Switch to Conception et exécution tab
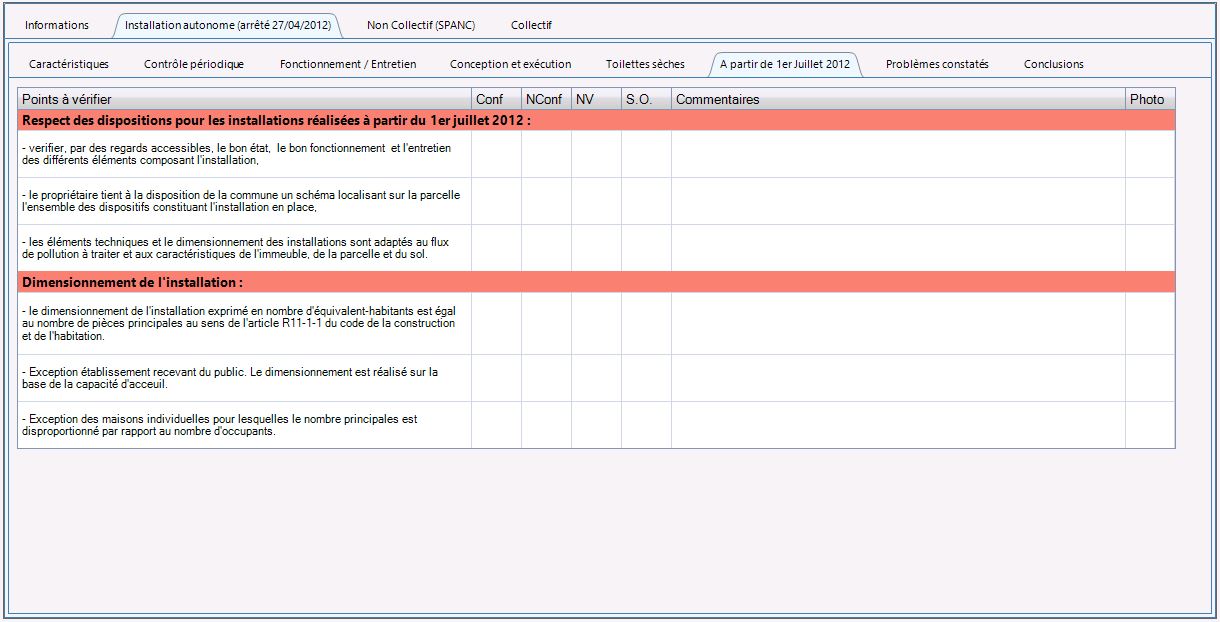Image resolution: width=1220 pixels, height=622 pixels. click(511, 64)
